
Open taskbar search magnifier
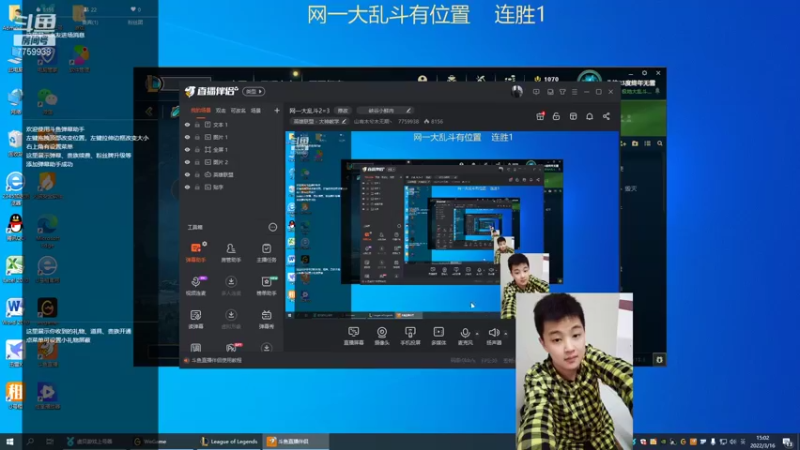coord(30,441)
